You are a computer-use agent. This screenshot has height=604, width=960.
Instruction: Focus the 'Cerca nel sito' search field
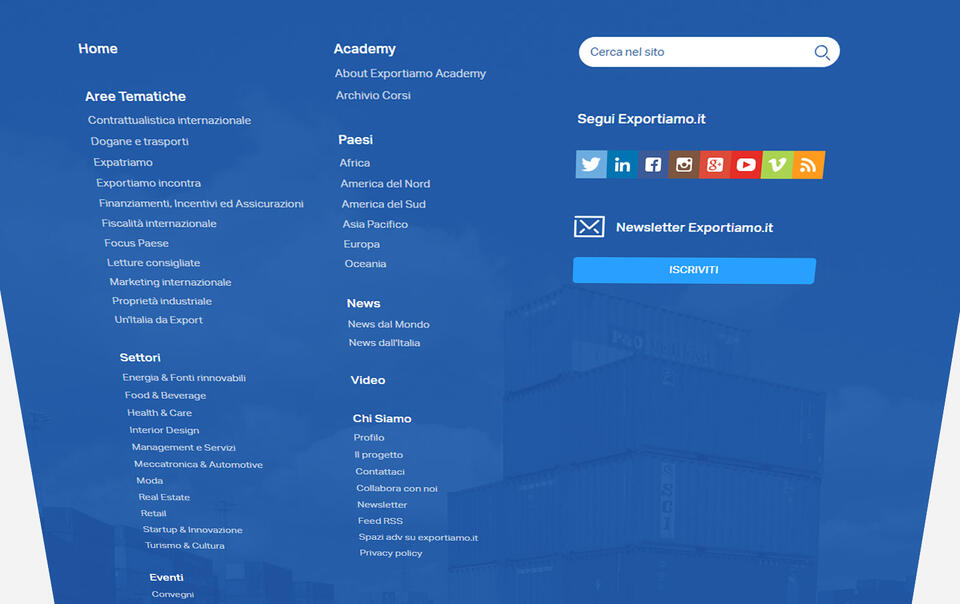(x=709, y=52)
